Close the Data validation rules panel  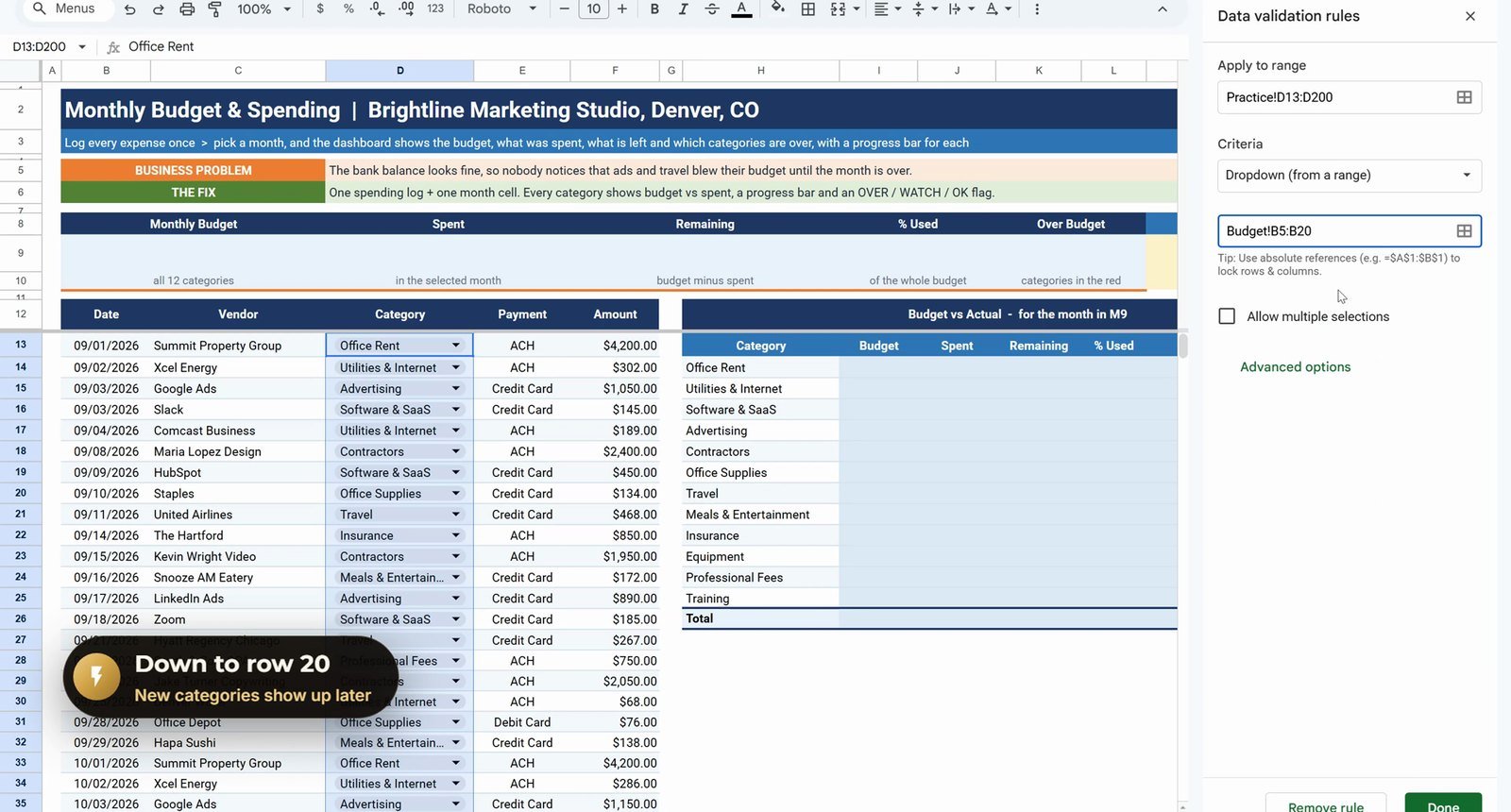(x=1470, y=16)
